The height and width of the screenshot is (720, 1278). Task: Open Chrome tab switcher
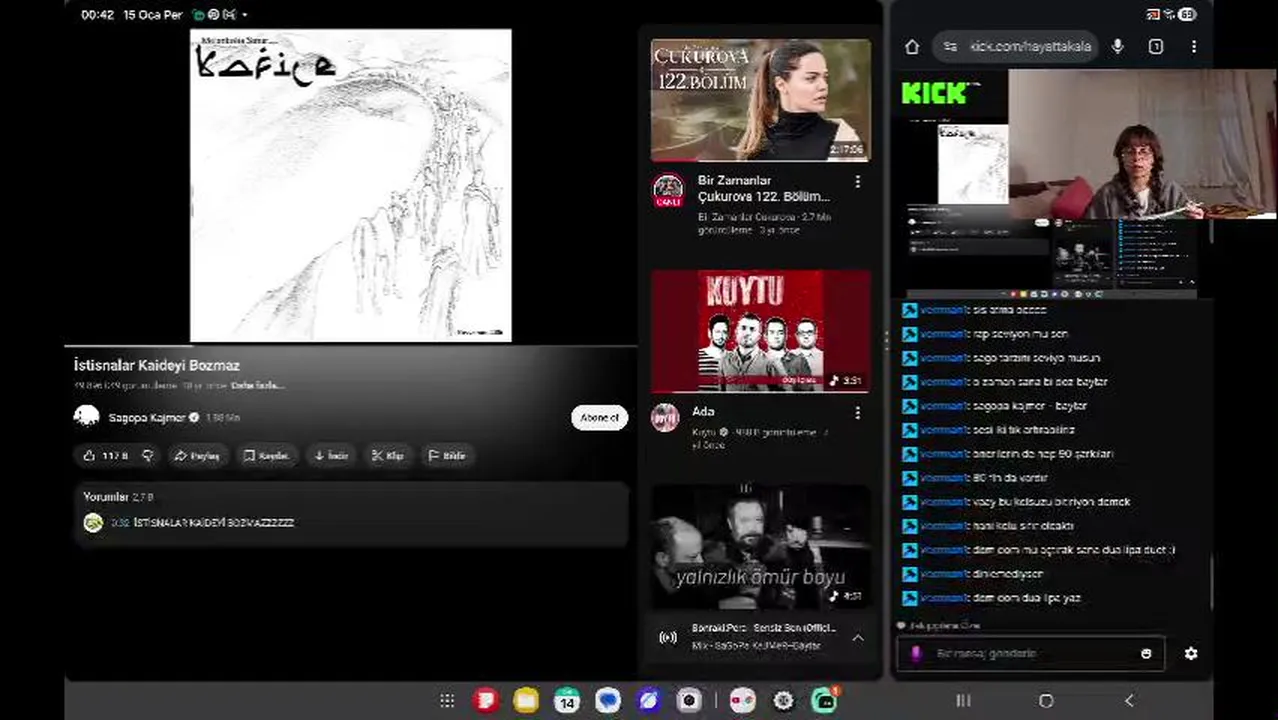[1156, 47]
